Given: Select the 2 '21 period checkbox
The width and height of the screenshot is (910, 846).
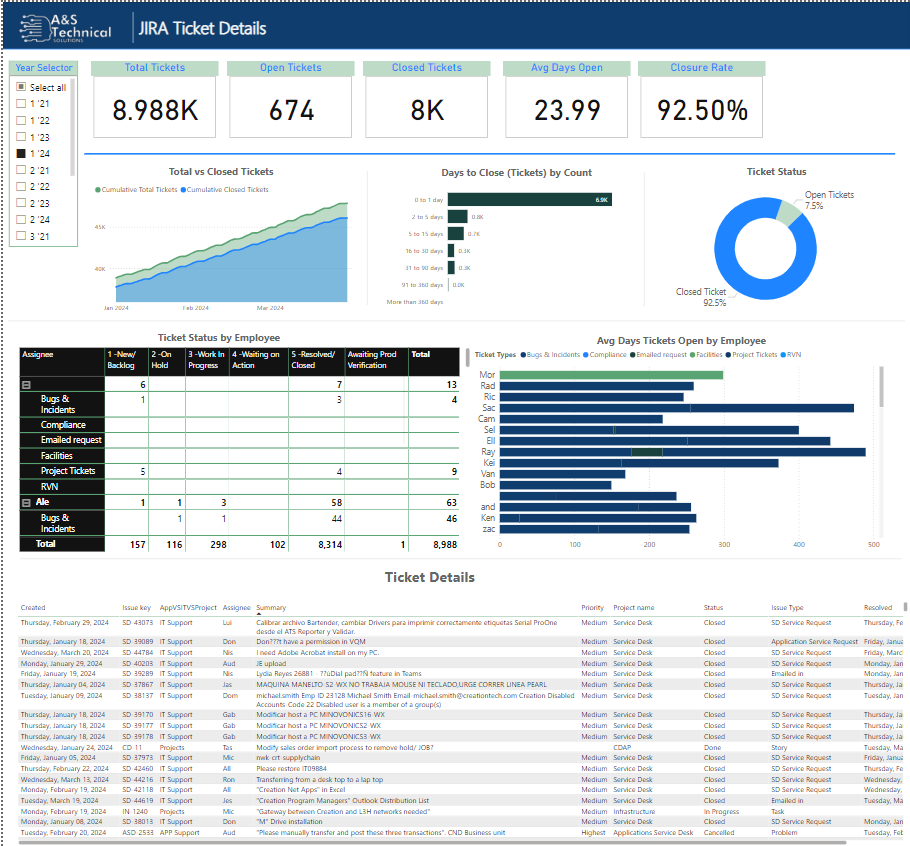Looking at the screenshot, I should (x=21, y=170).
